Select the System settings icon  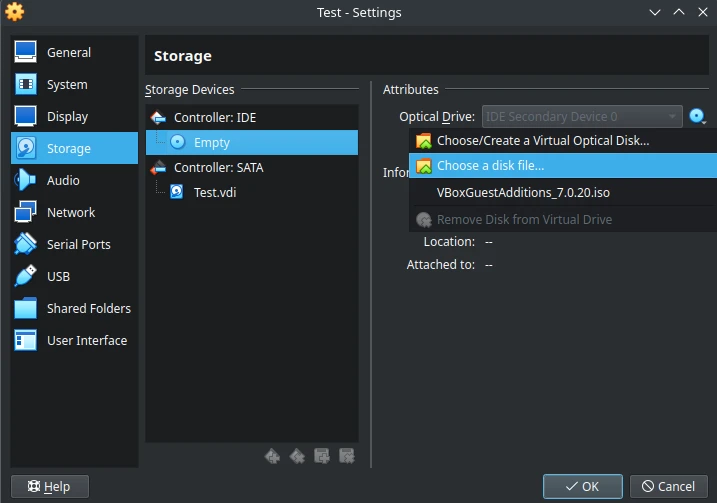(26, 84)
